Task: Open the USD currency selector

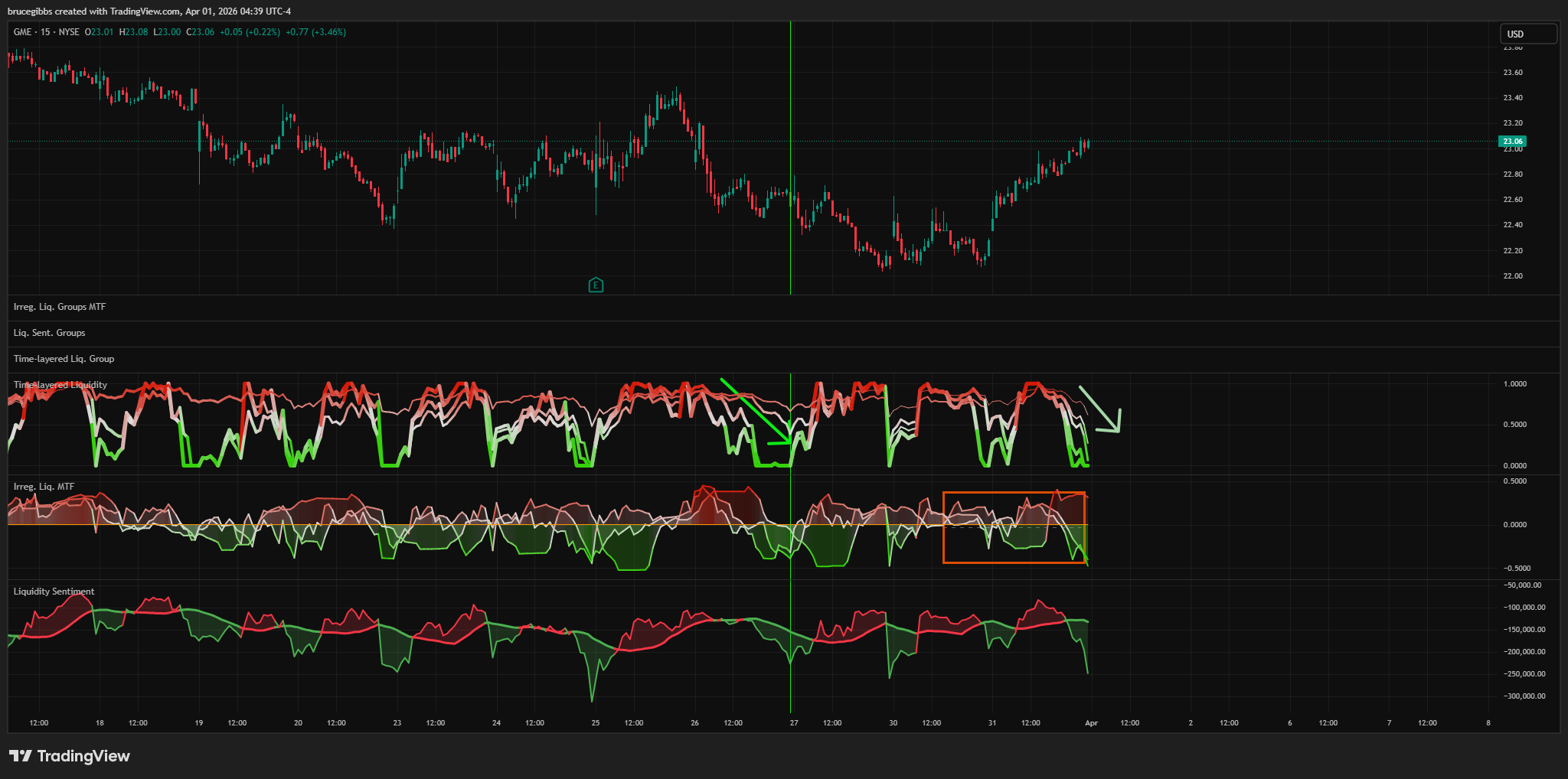Action: coord(1527,34)
